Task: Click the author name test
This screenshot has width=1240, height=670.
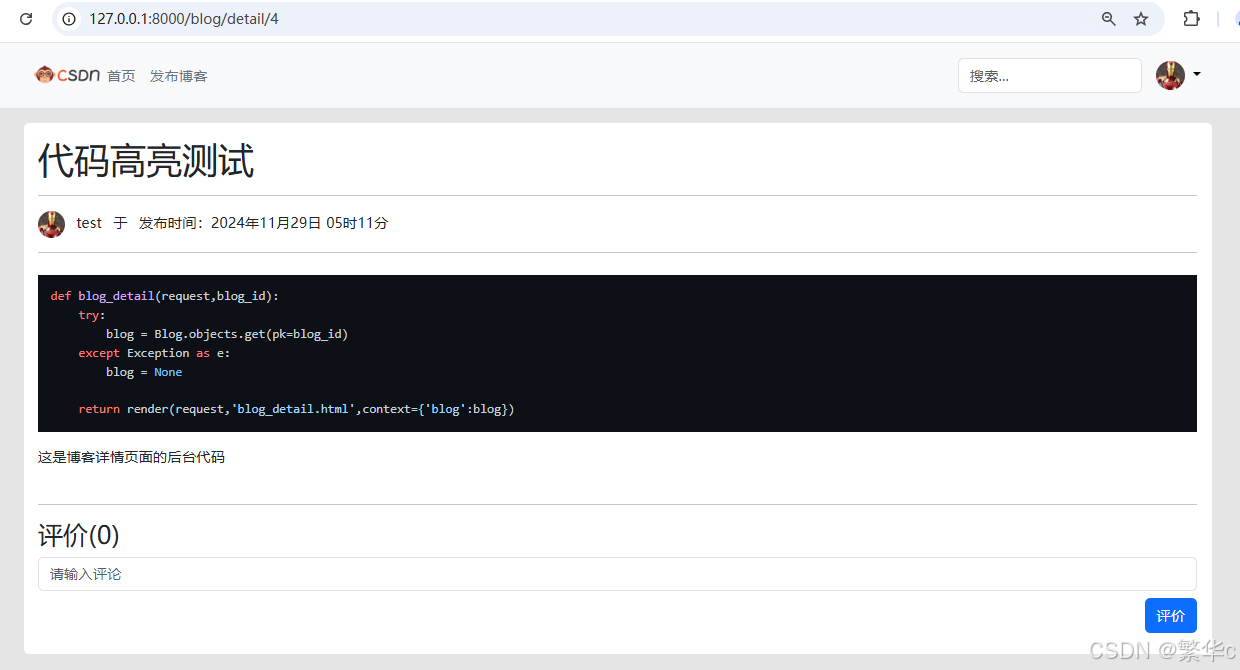Action: click(88, 223)
